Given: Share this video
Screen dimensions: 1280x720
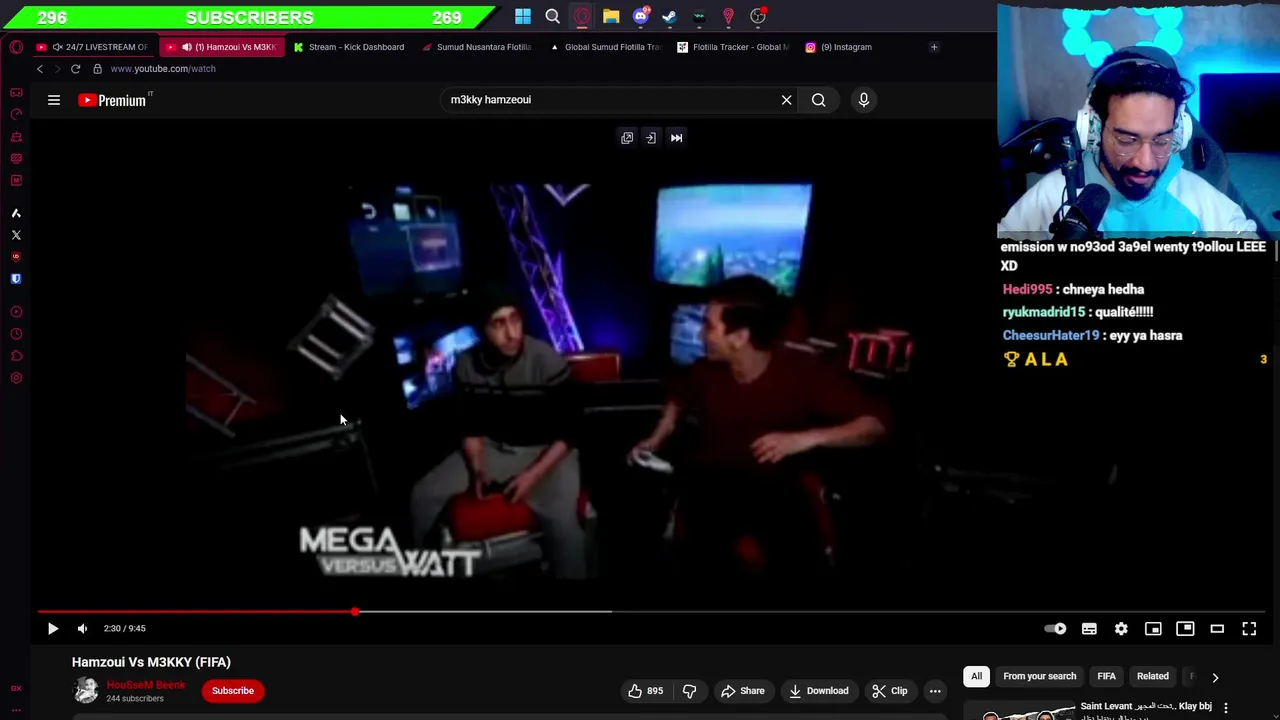Looking at the screenshot, I should (743, 691).
